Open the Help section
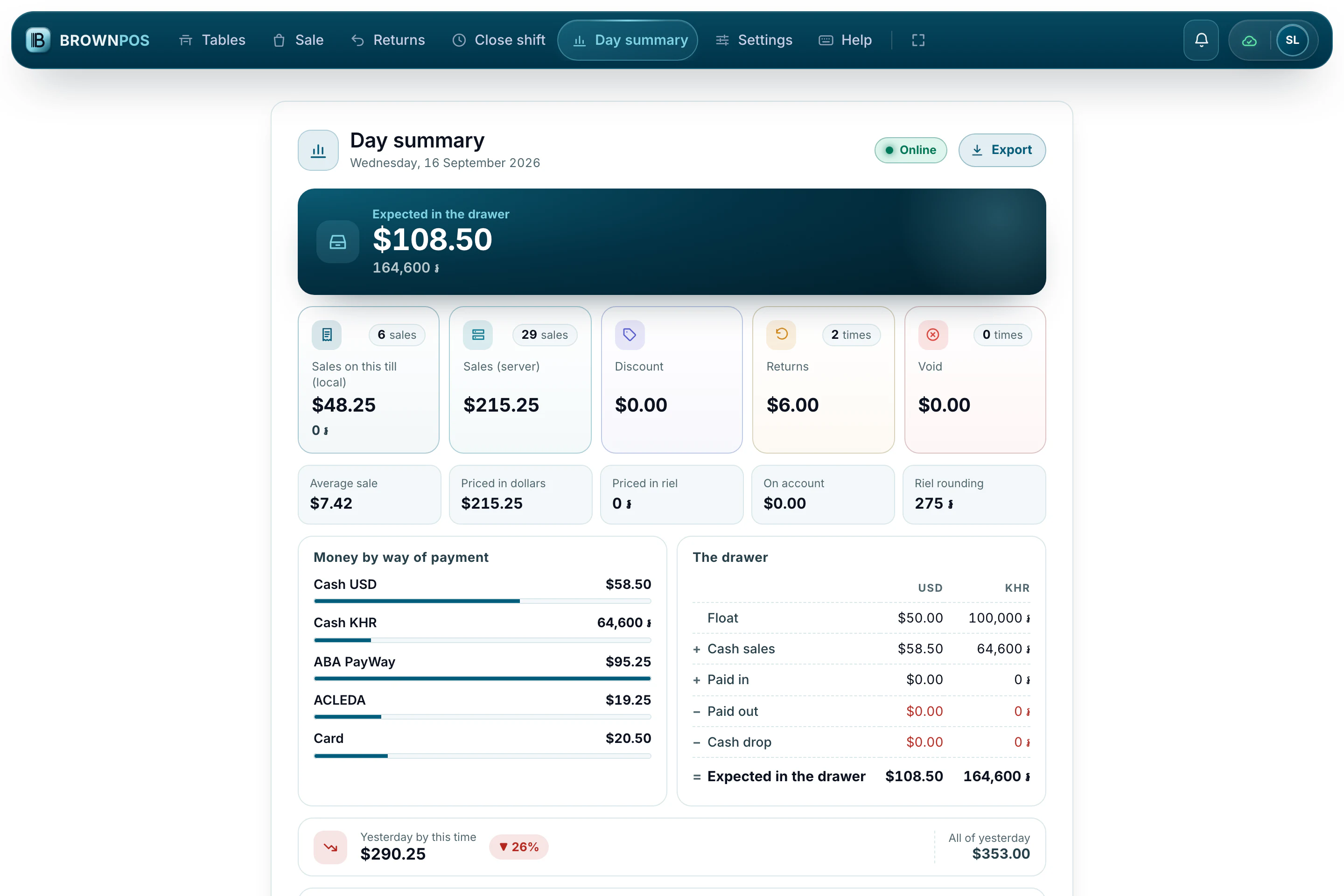The height and width of the screenshot is (896, 1344). coord(845,40)
